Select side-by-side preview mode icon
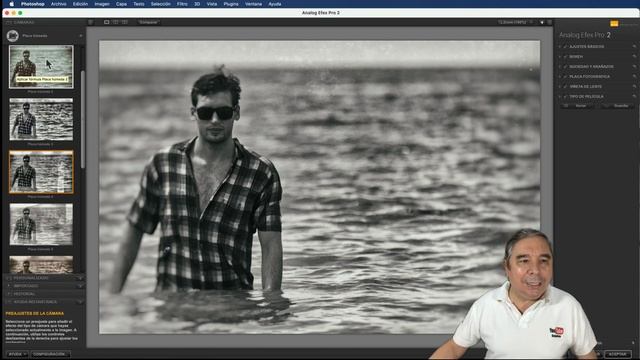This screenshot has width=640, height=360. pyautogui.click(x=124, y=22)
